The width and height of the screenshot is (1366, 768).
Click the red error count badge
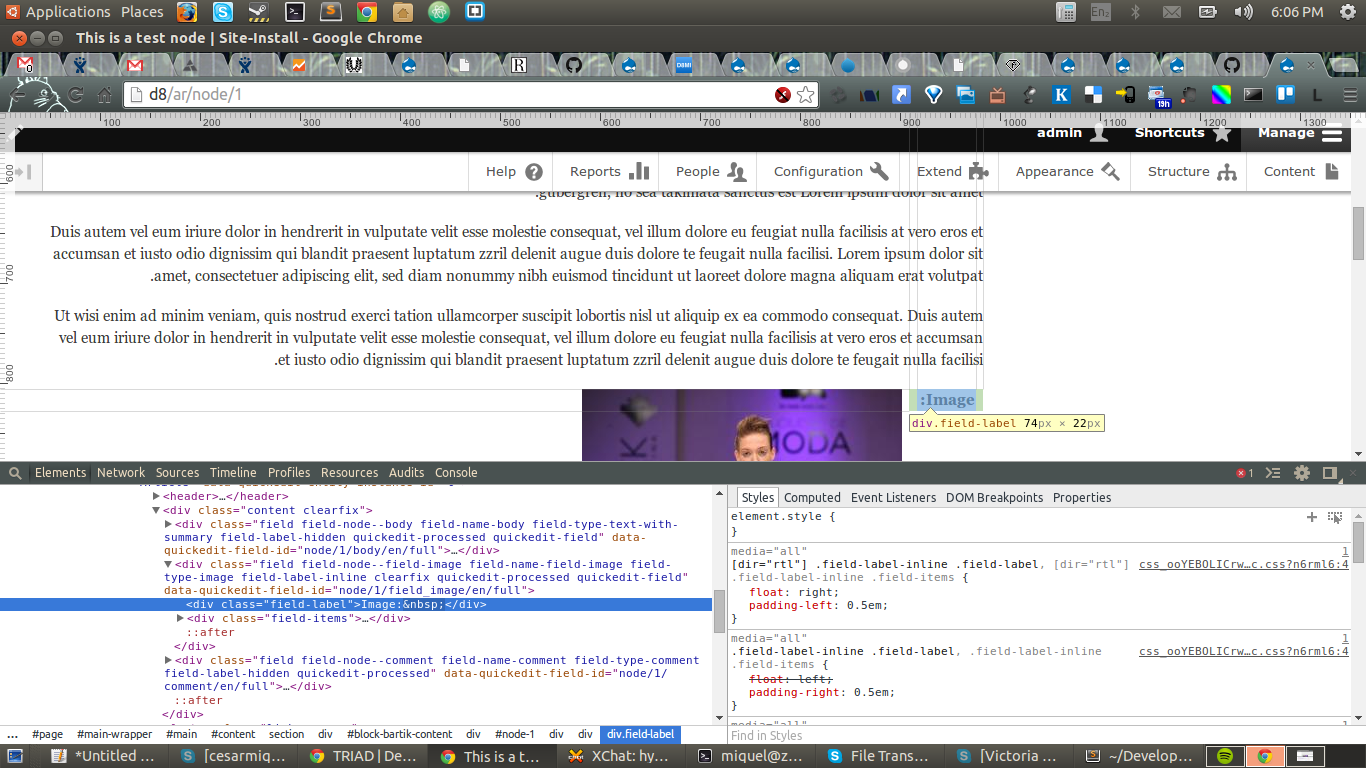pos(1245,473)
